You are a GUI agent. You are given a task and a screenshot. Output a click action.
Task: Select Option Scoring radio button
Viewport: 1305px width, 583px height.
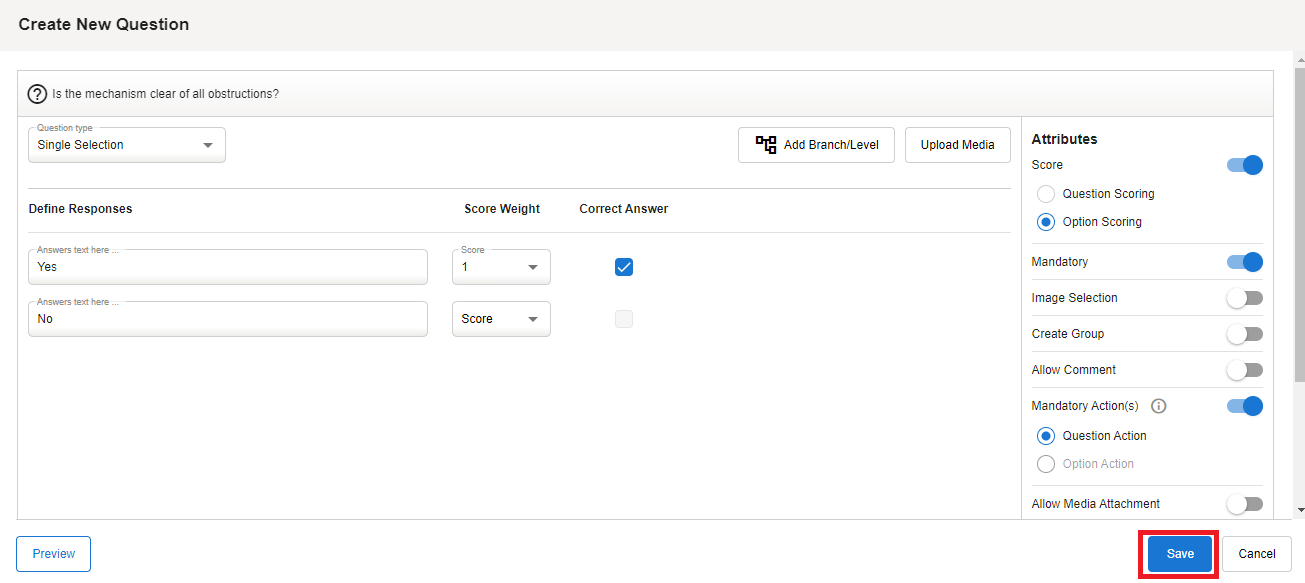pyautogui.click(x=1046, y=222)
